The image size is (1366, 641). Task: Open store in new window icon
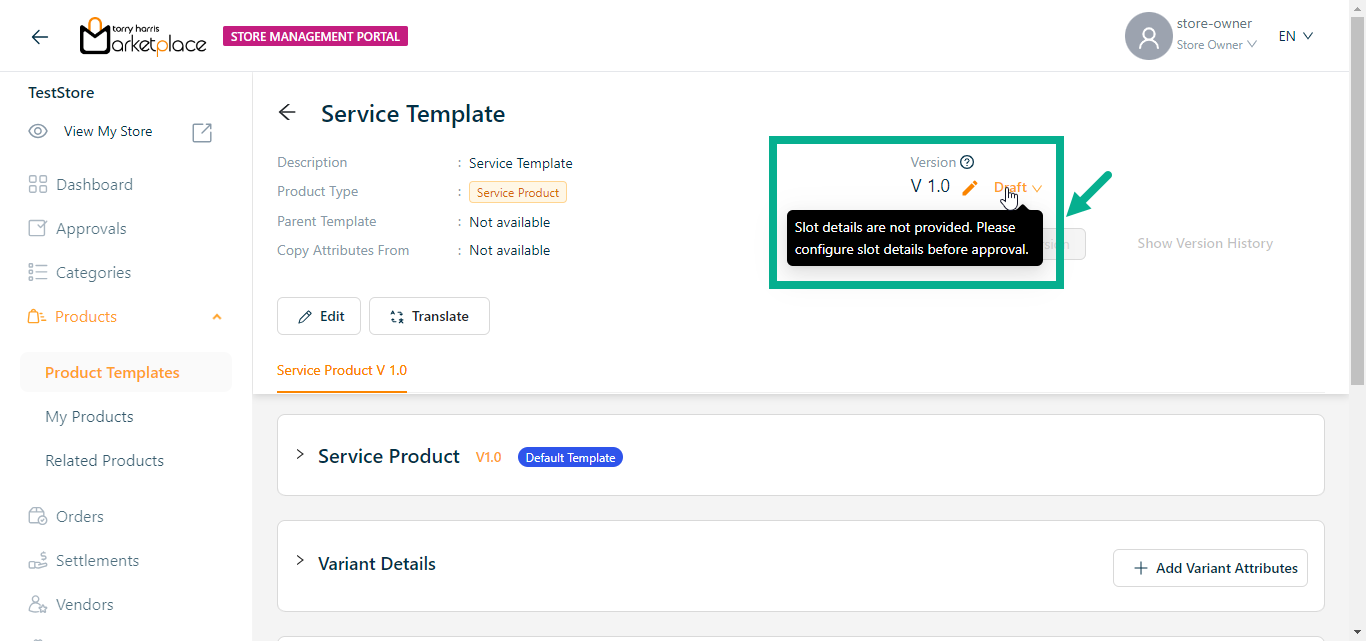[202, 132]
